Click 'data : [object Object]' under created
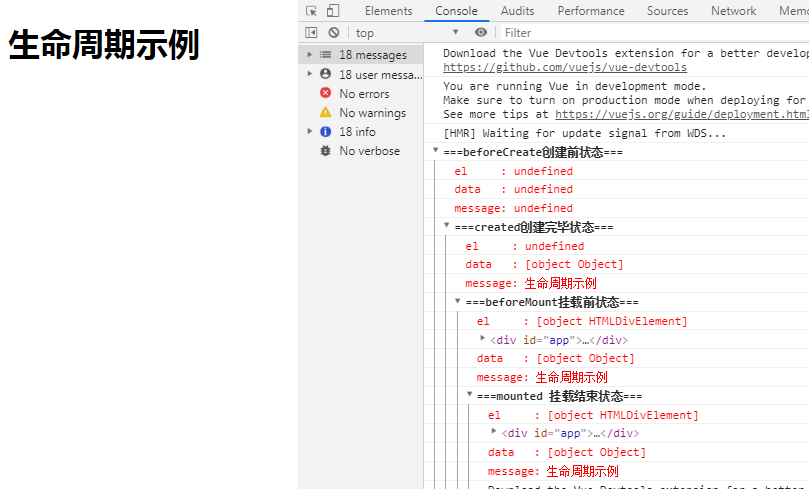The image size is (809, 489). tap(544, 264)
